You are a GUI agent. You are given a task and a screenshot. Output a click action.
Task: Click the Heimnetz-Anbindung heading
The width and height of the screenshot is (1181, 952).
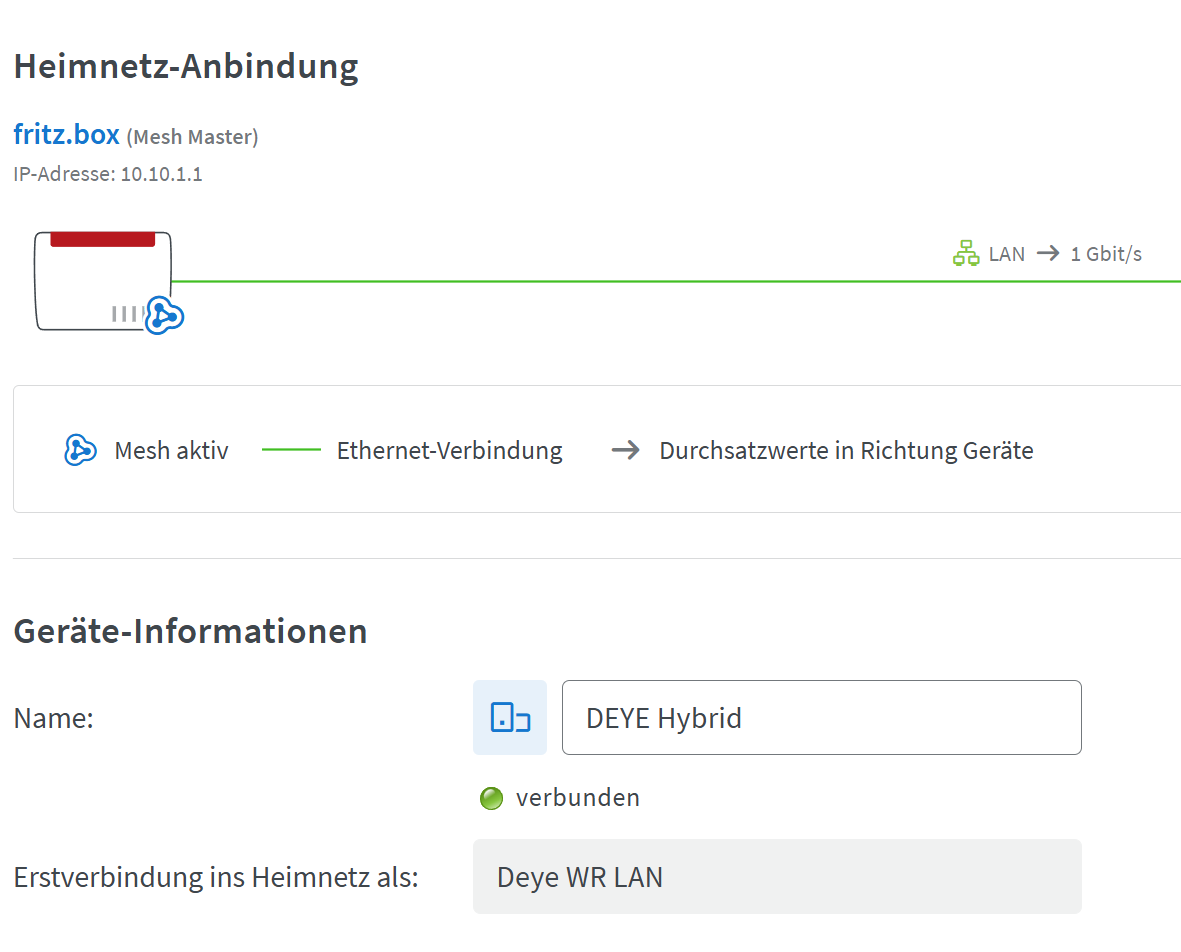(186, 67)
